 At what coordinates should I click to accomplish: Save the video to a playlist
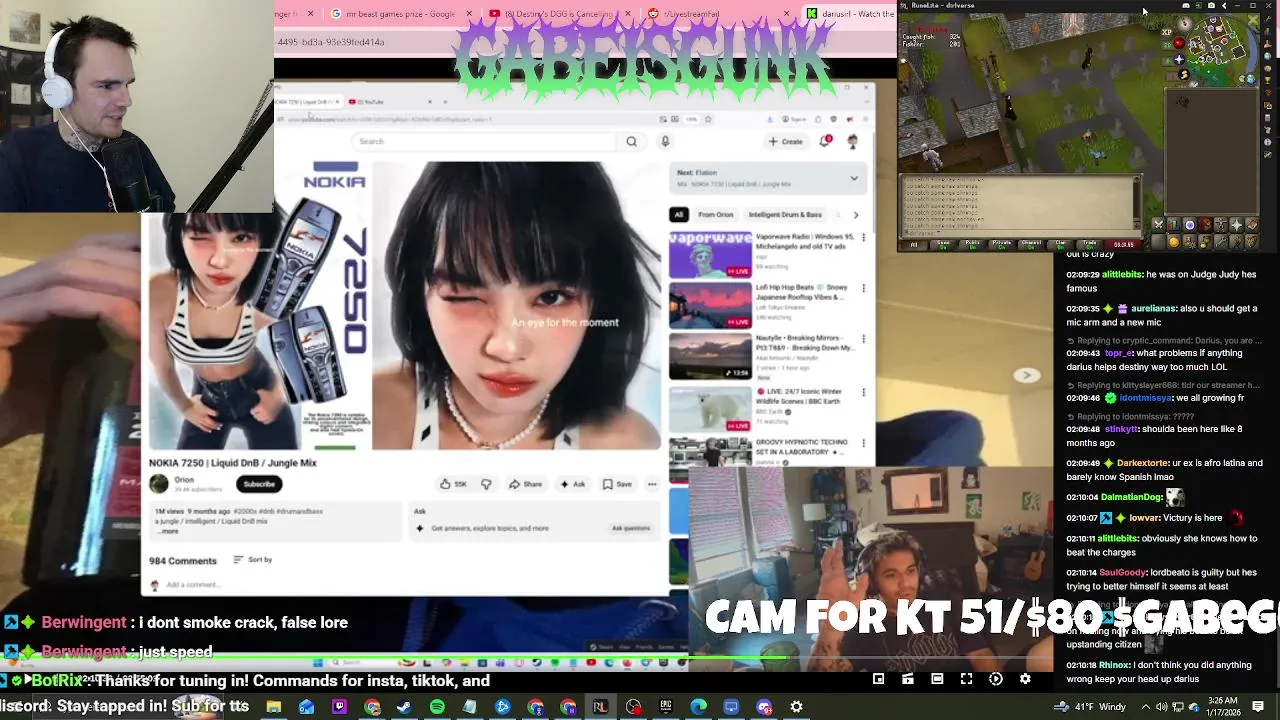click(x=617, y=484)
